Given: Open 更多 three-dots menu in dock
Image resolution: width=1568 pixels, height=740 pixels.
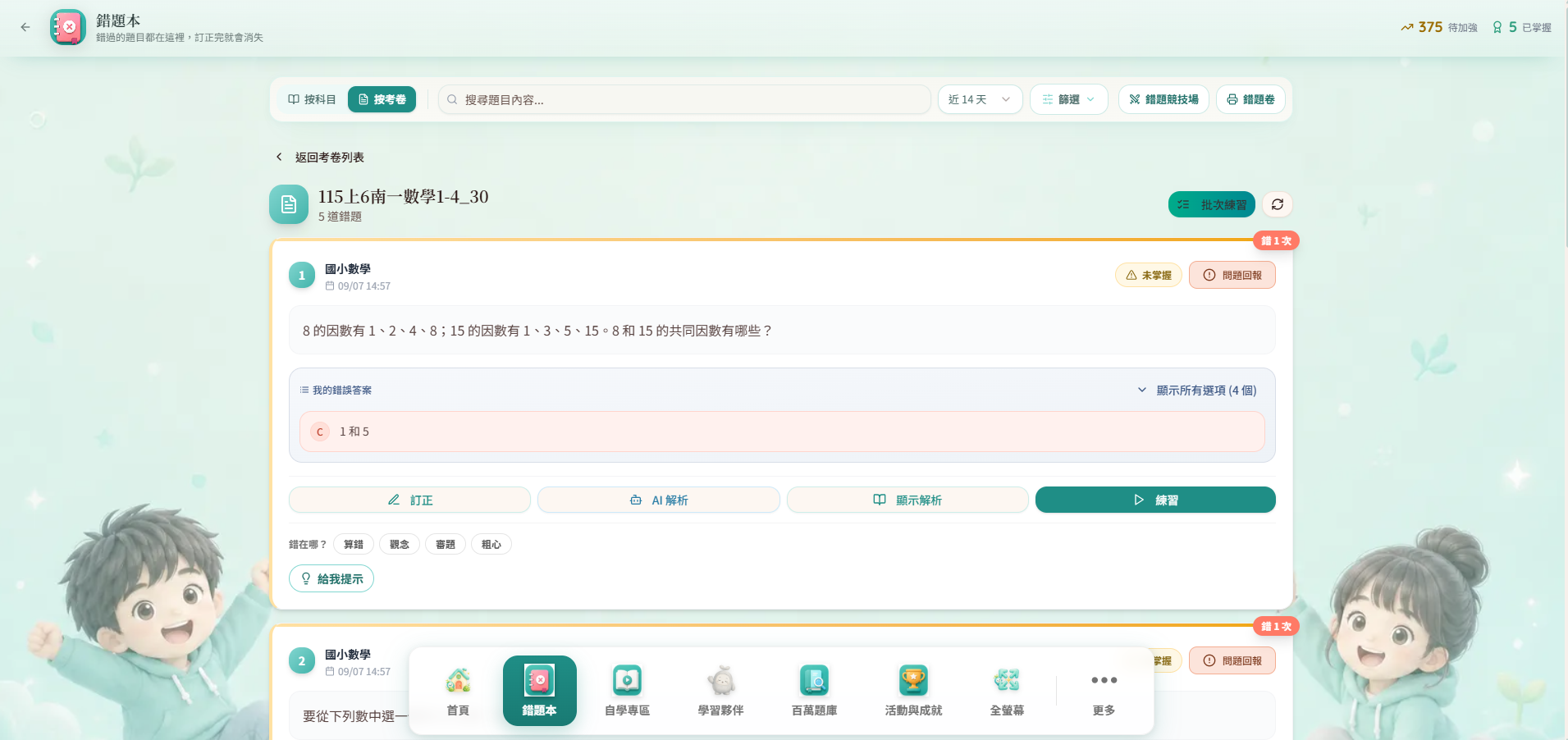Looking at the screenshot, I should click(1104, 691).
